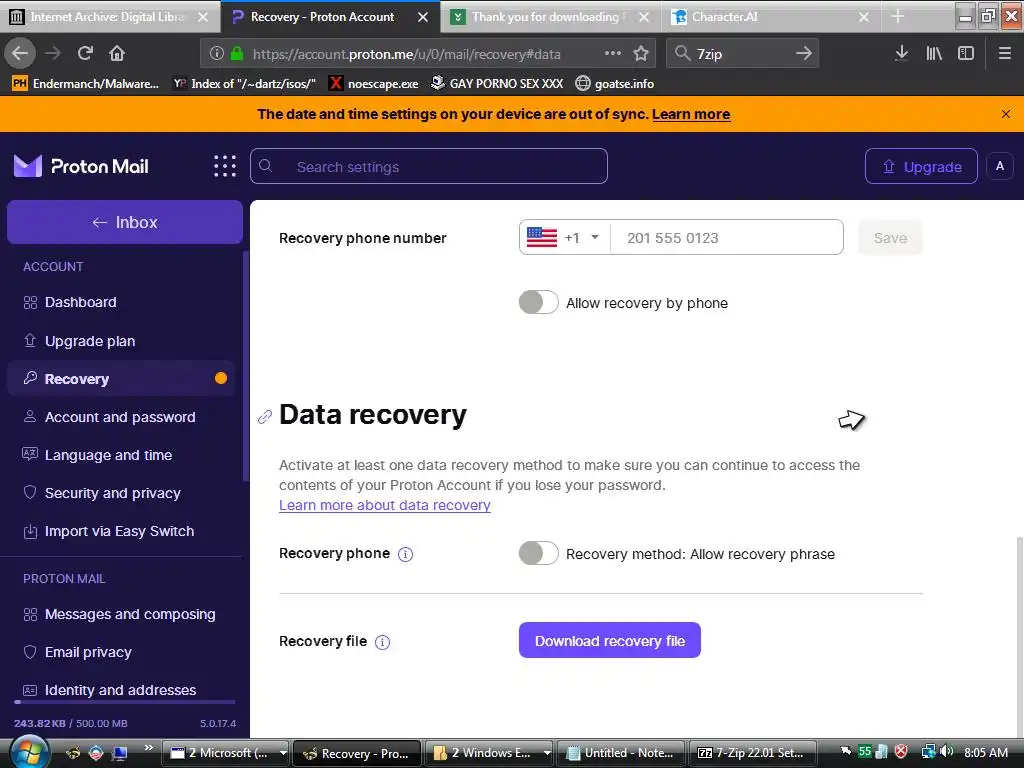Viewport: 1024px width, 768px height.
Task: Bookmark this page with the star icon
Action: [x=641, y=53]
